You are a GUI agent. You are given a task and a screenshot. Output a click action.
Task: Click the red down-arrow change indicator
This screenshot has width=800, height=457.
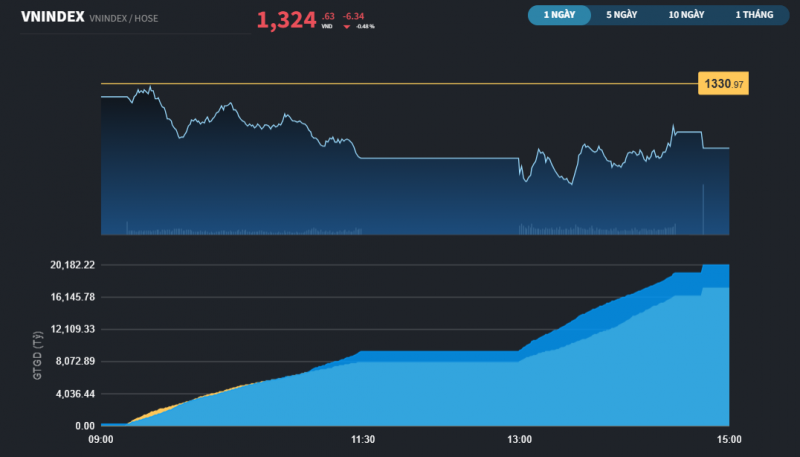[347, 27]
